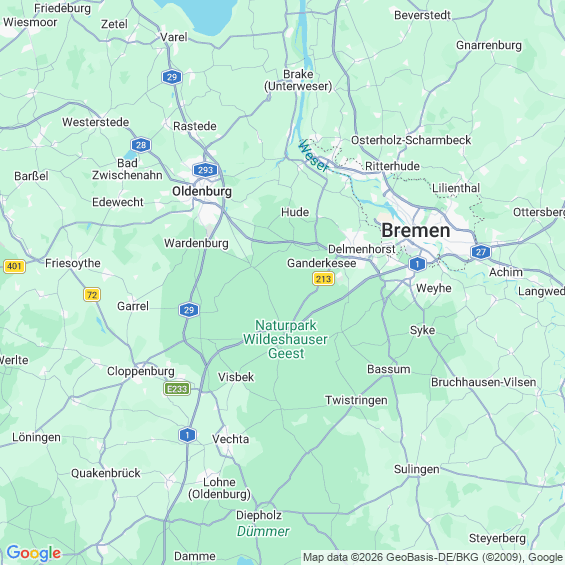Select the Cloppenburg town label
Image resolution: width=565 pixels, height=565 pixels.
tap(141, 372)
